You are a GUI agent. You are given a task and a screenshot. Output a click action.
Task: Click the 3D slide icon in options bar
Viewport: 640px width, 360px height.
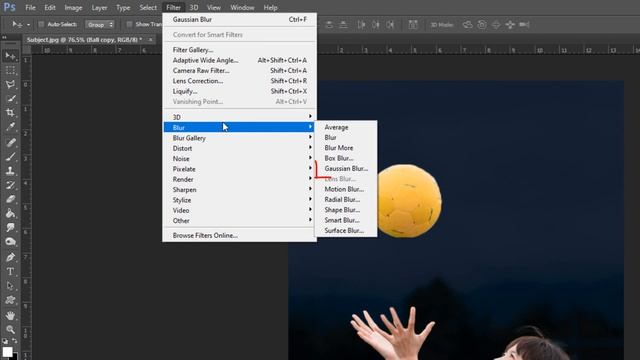coord(510,24)
